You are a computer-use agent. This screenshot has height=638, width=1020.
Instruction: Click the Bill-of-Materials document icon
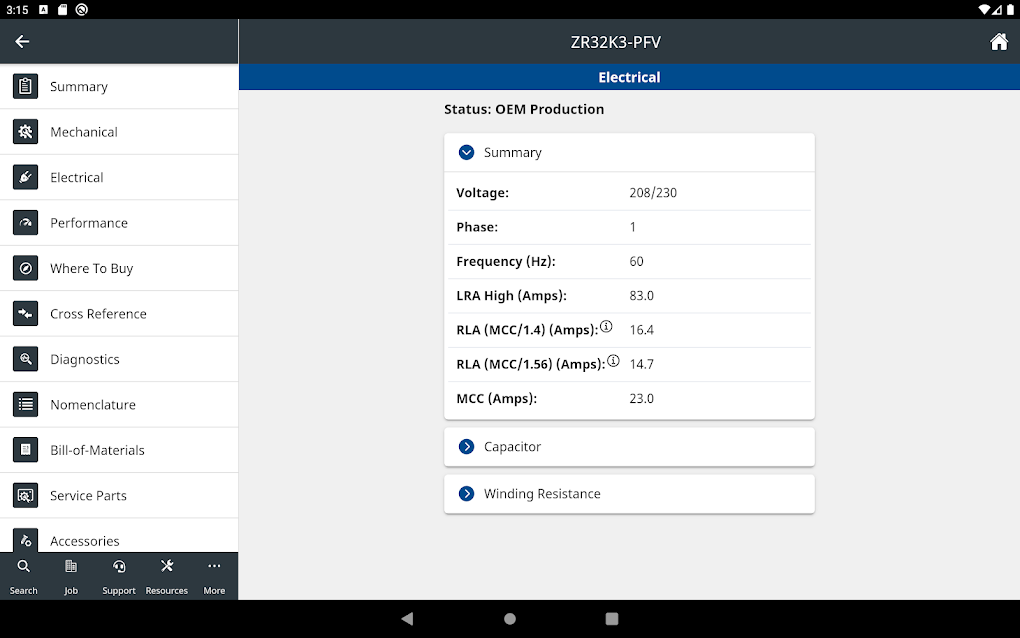pyautogui.click(x=25, y=450)
